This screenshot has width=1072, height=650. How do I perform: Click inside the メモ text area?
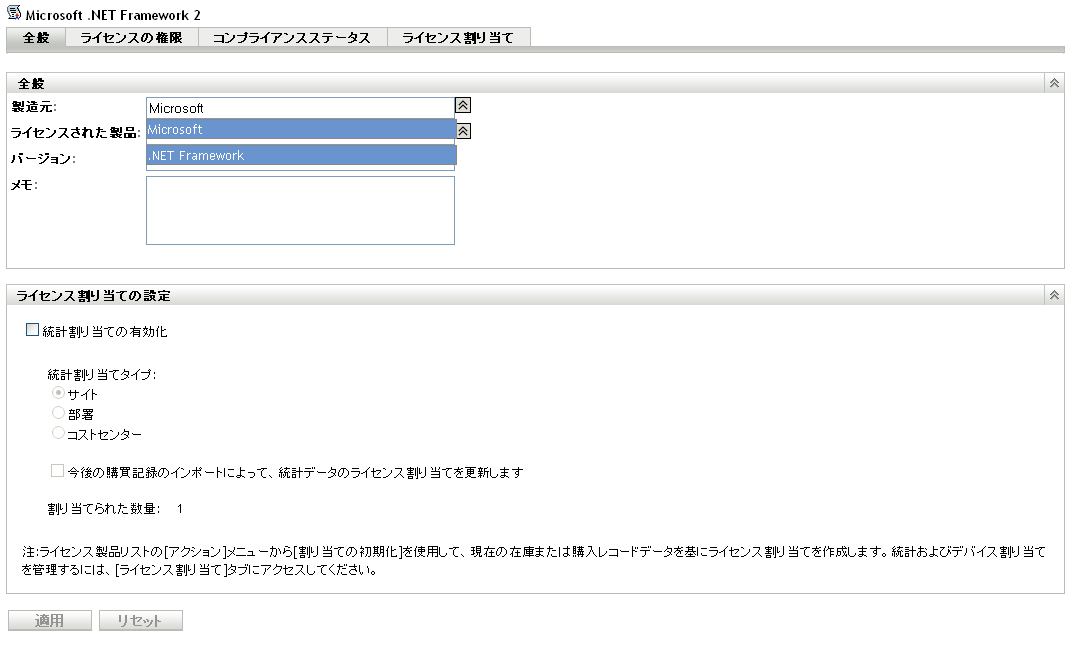point(300,211)
